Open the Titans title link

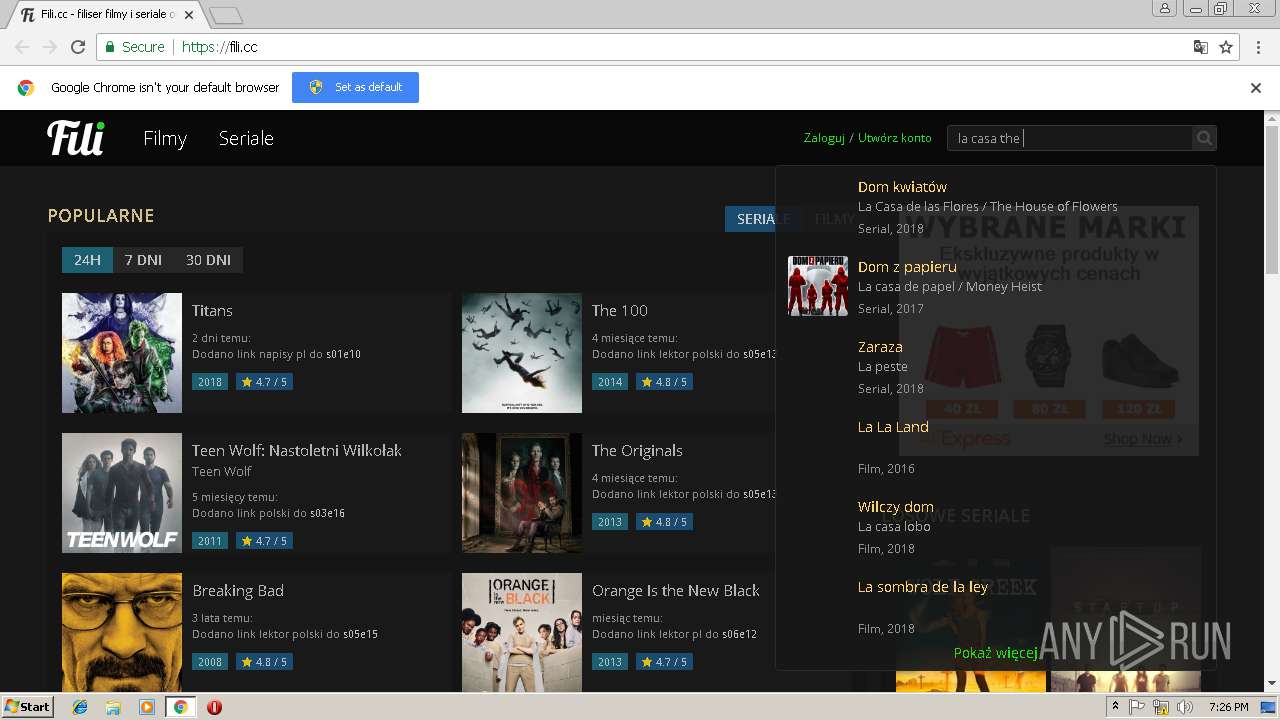click(212, 311)
